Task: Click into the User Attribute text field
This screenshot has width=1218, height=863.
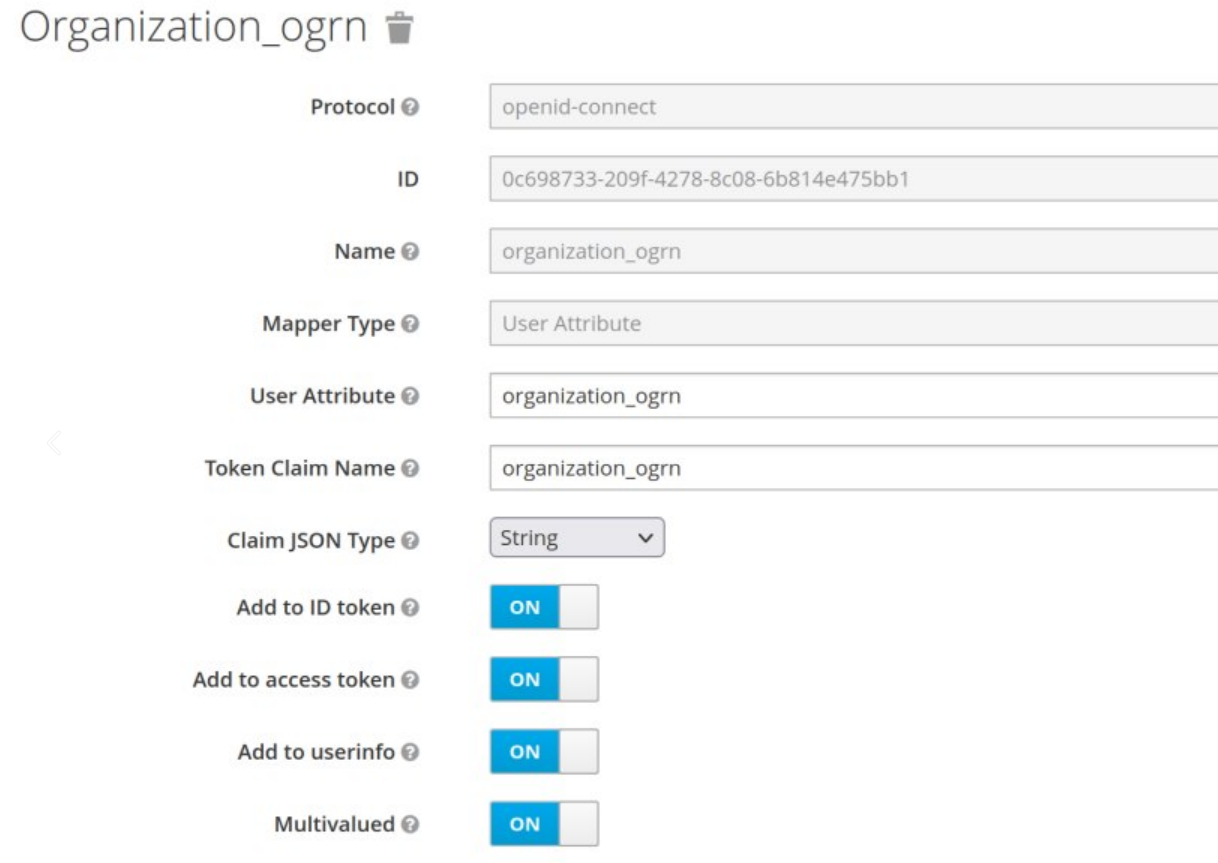Action: click(x=852, y=396)
